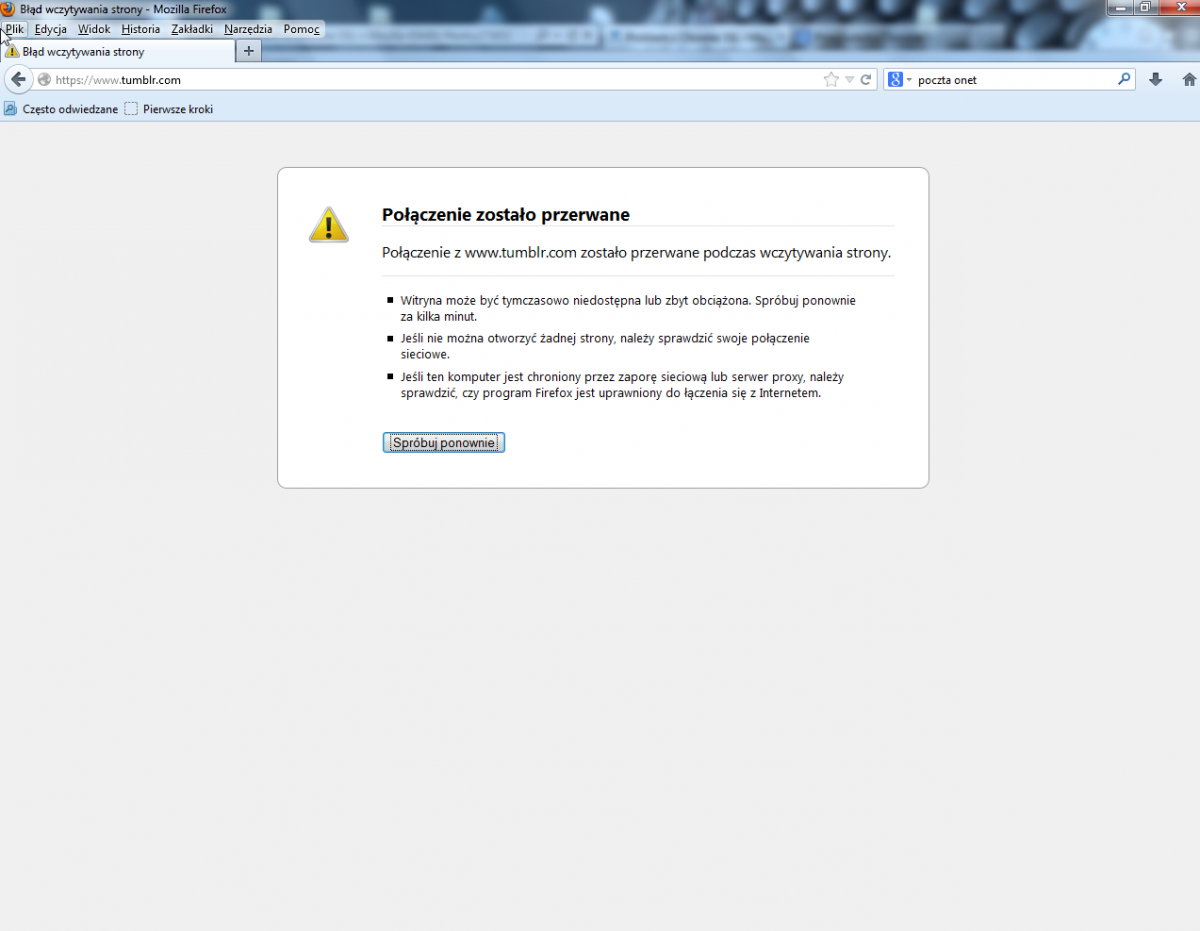Screen dimensions: 1200x931
Task: Reload the page with the refresh icon
Action: 866,80
